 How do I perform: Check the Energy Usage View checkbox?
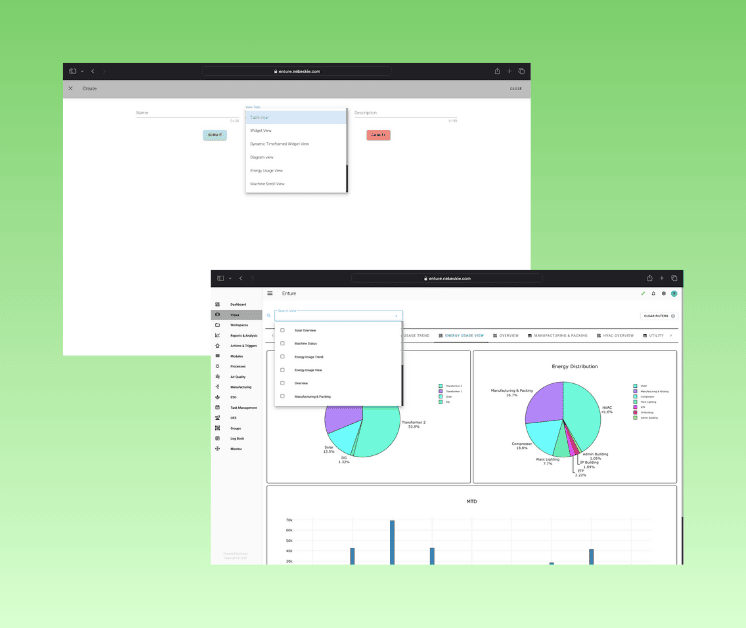(283, 370)
